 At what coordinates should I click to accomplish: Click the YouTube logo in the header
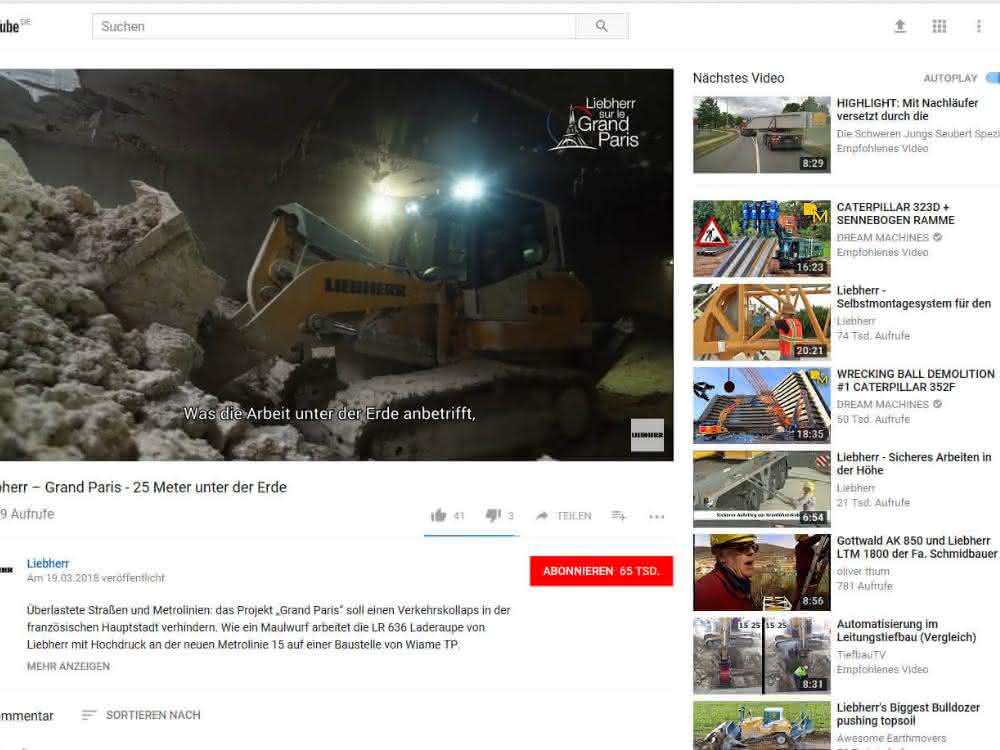point(13,26)
